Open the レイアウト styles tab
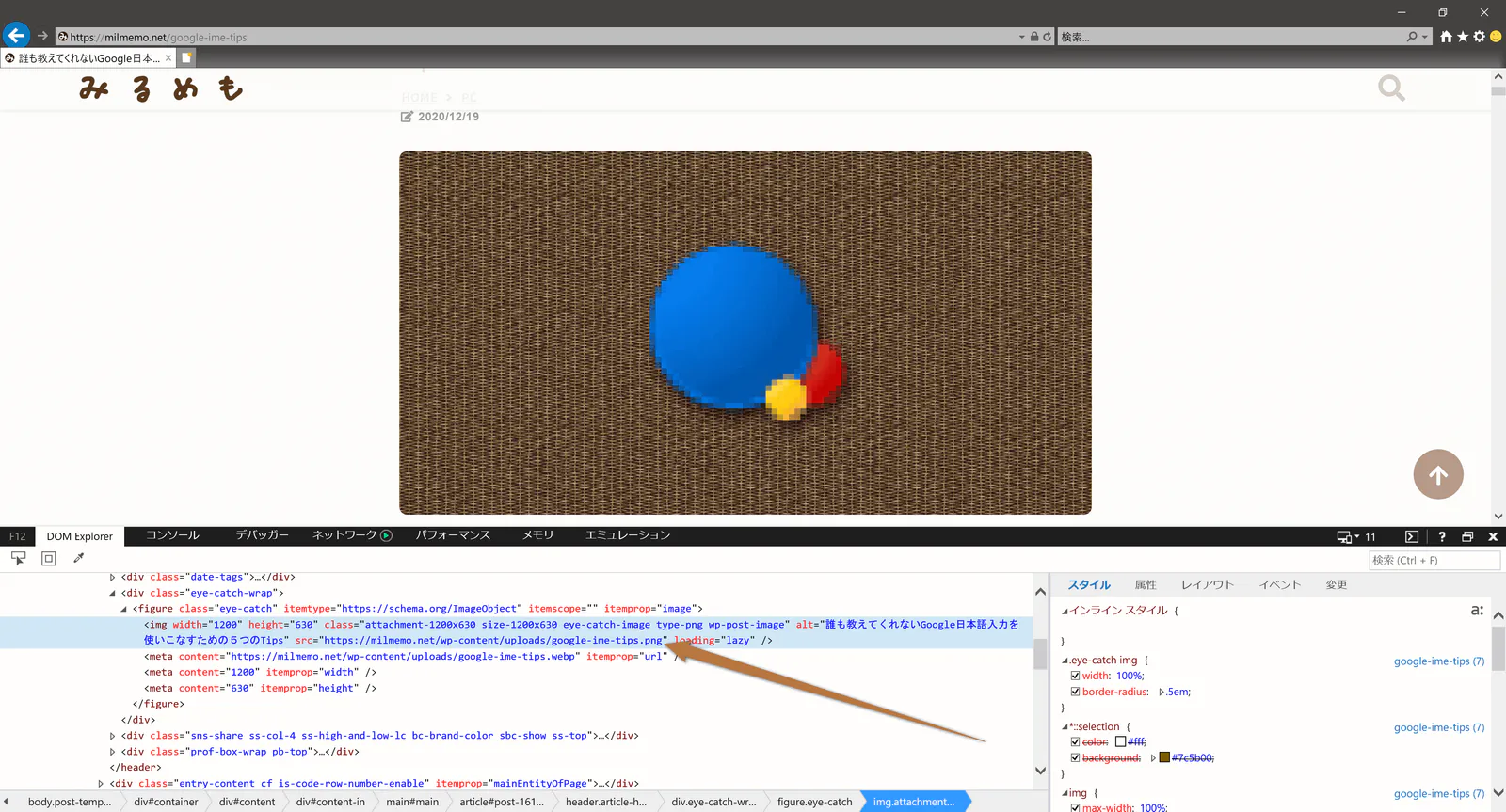The height and width of the screenshot is (812, 1506). pyautogui.click(x=1208, y=585)
